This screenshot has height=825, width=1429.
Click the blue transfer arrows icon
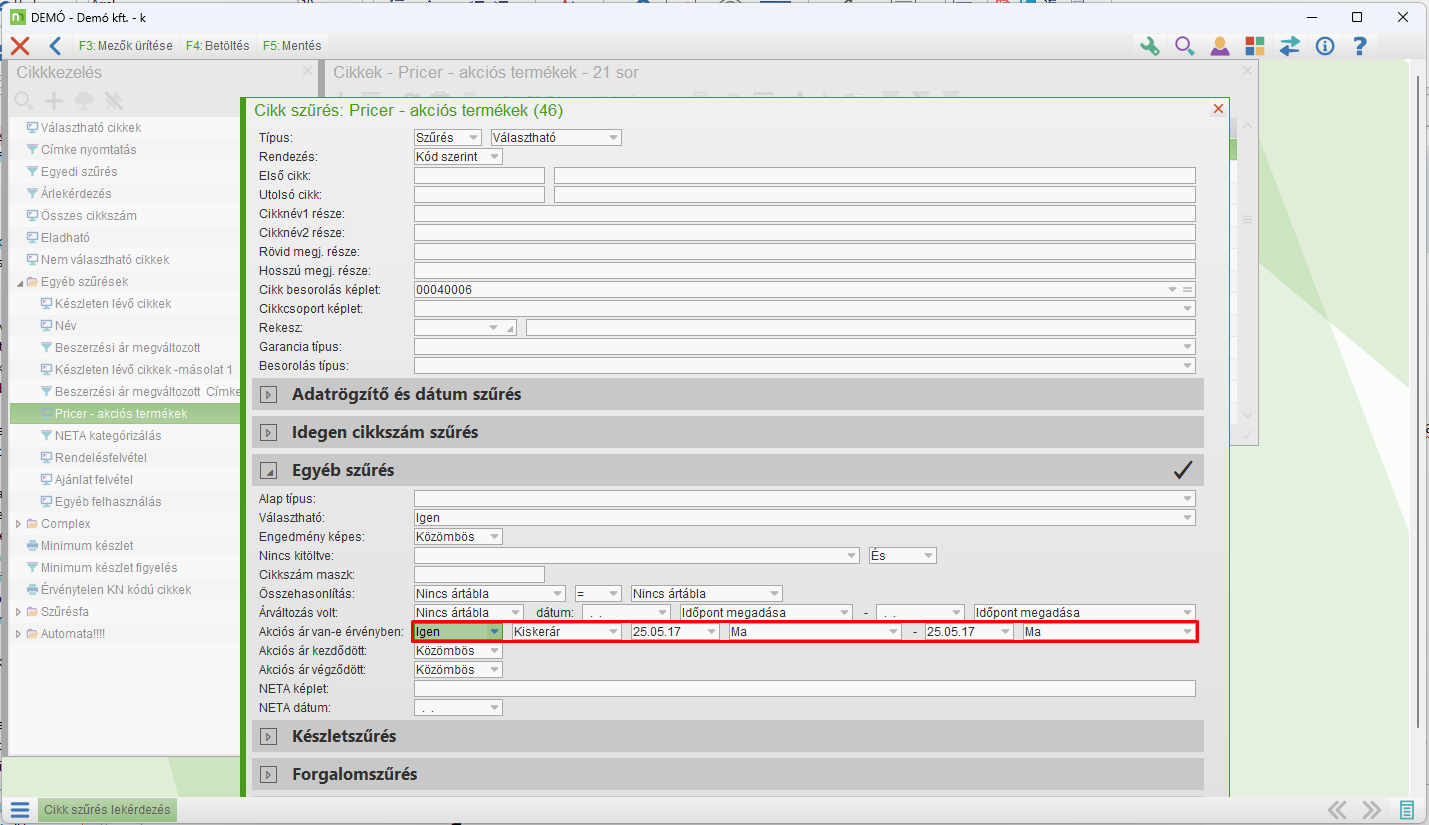point(1289,46)
